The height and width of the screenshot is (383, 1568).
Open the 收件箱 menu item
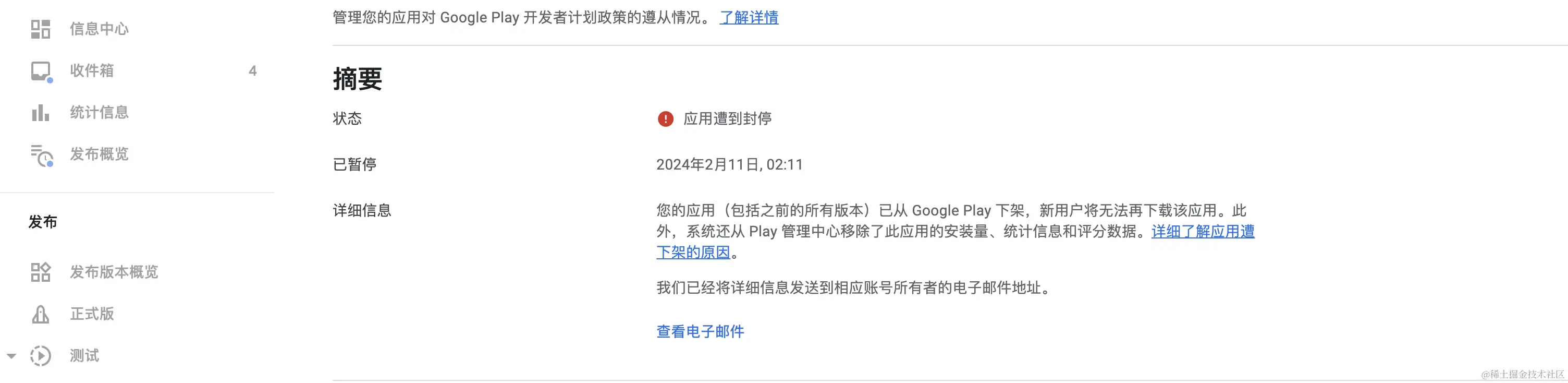point(91,70)
